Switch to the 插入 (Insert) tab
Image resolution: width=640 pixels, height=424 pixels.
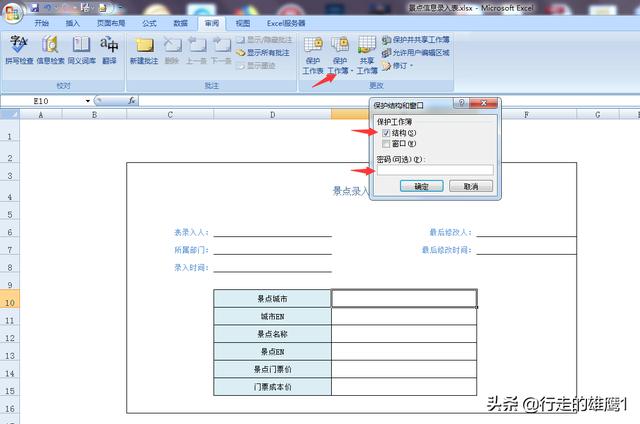tap(73, 23)
